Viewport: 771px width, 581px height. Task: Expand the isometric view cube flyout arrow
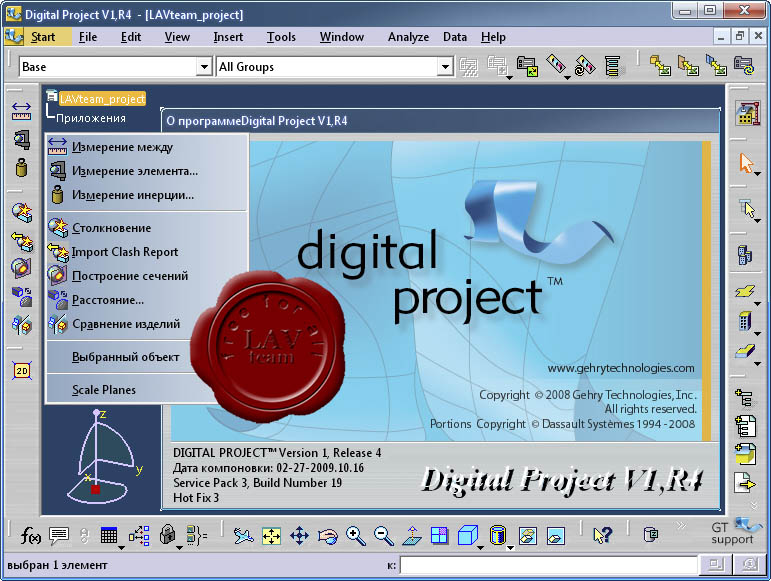tap(480, 547)
